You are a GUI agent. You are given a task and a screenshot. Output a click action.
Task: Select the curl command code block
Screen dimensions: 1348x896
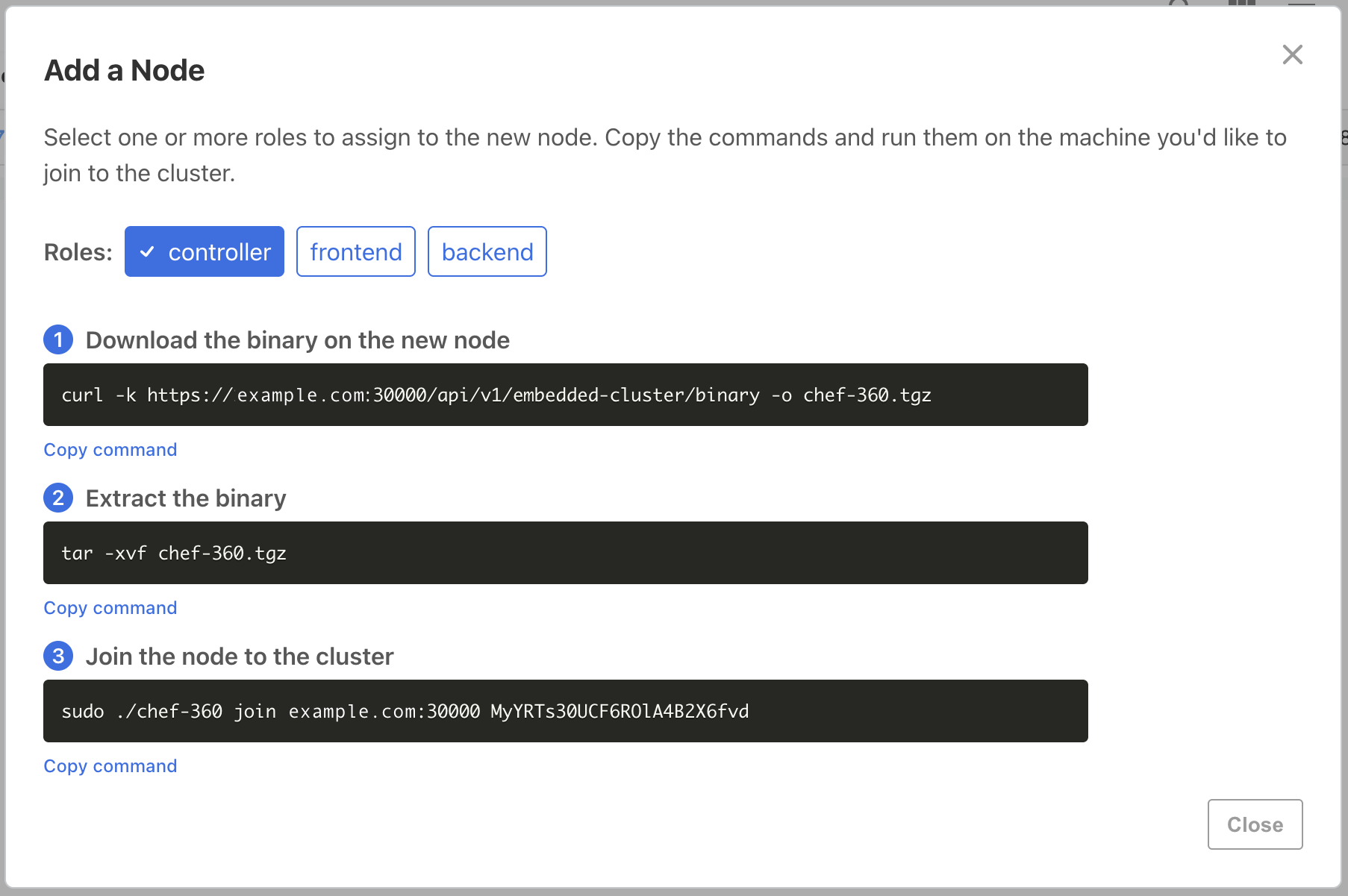pos(566,395)
